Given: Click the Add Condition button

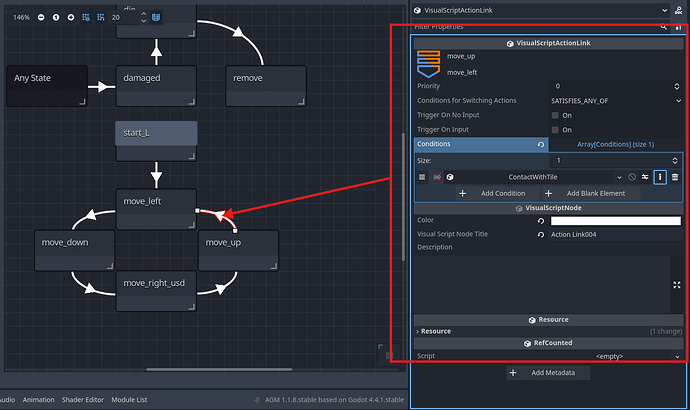Looking at the screenshot, I should 492,193.
